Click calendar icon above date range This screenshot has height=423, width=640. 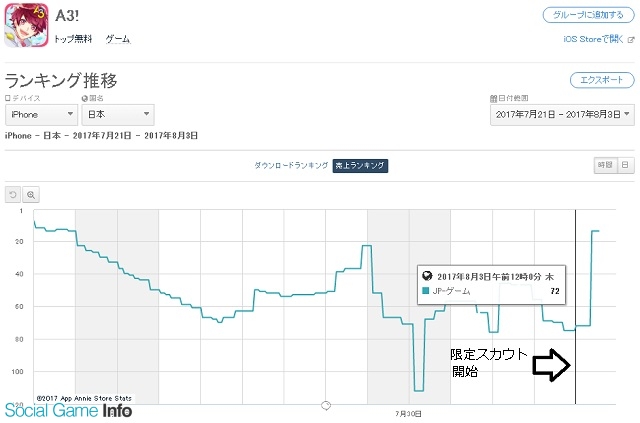coord(493,98)
